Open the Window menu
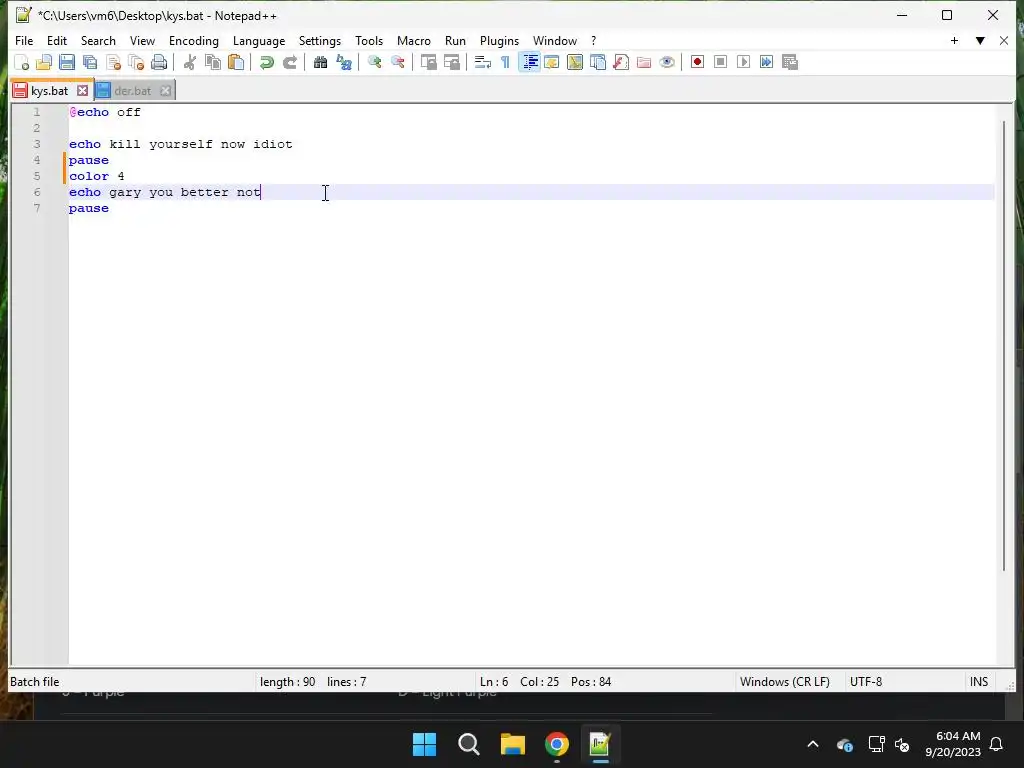Screen dimensions: 1024x768 tap(555, 40)
